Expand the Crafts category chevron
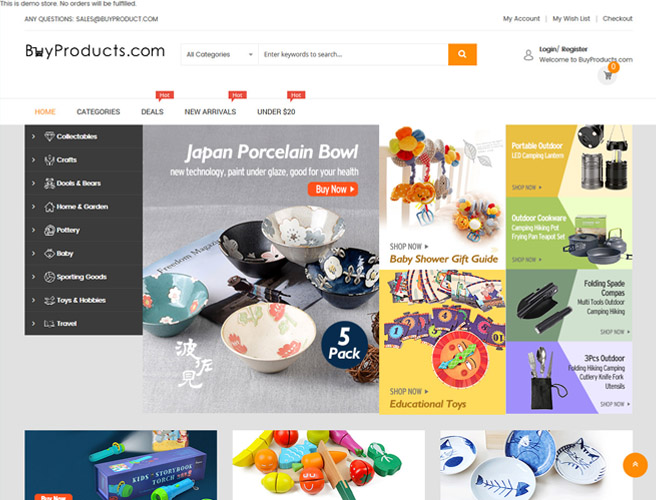 coord(33,160)
